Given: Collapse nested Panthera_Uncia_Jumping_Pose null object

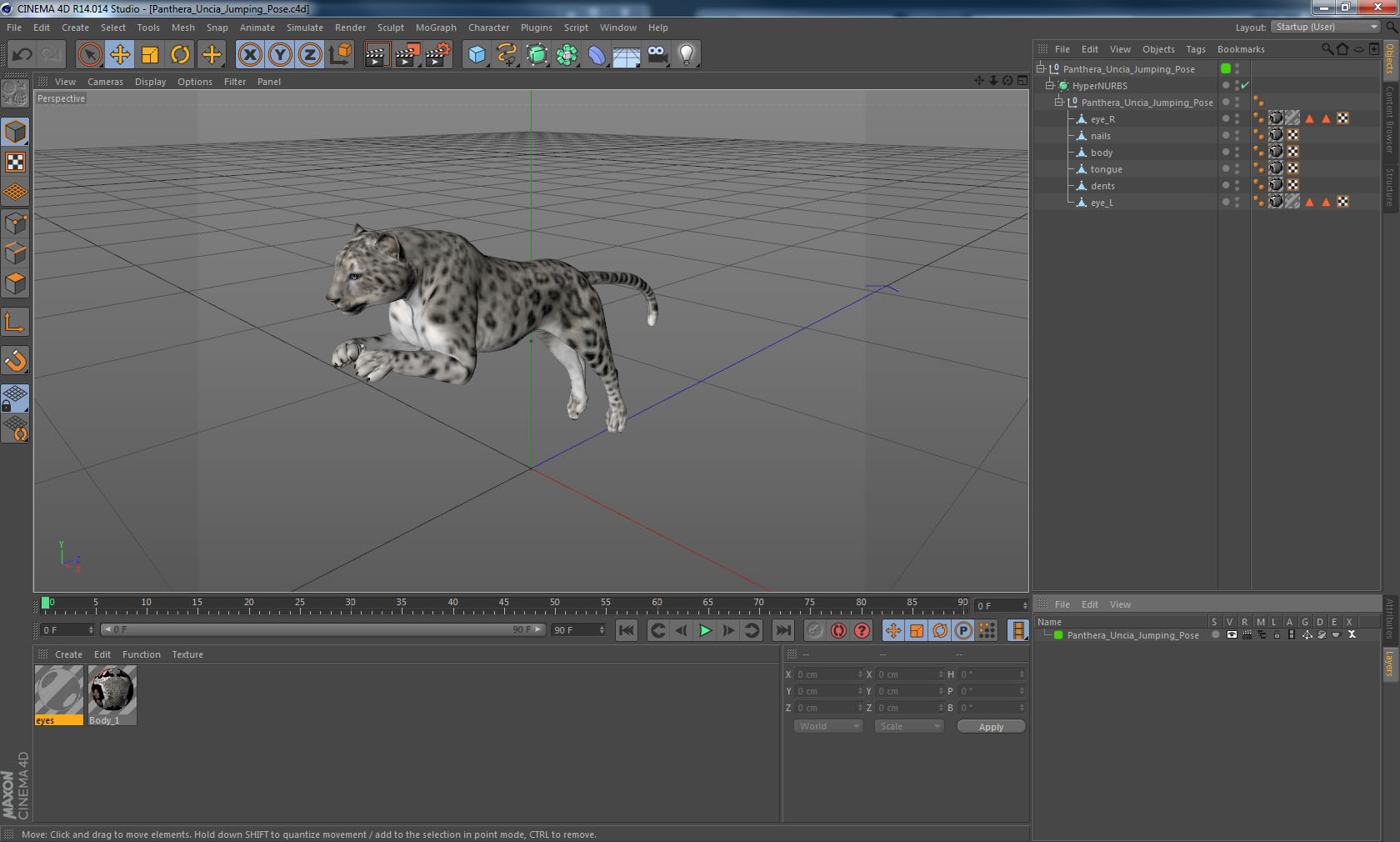Looking at the screenshot, I should pyautogui.click(x=1059, y=103).
